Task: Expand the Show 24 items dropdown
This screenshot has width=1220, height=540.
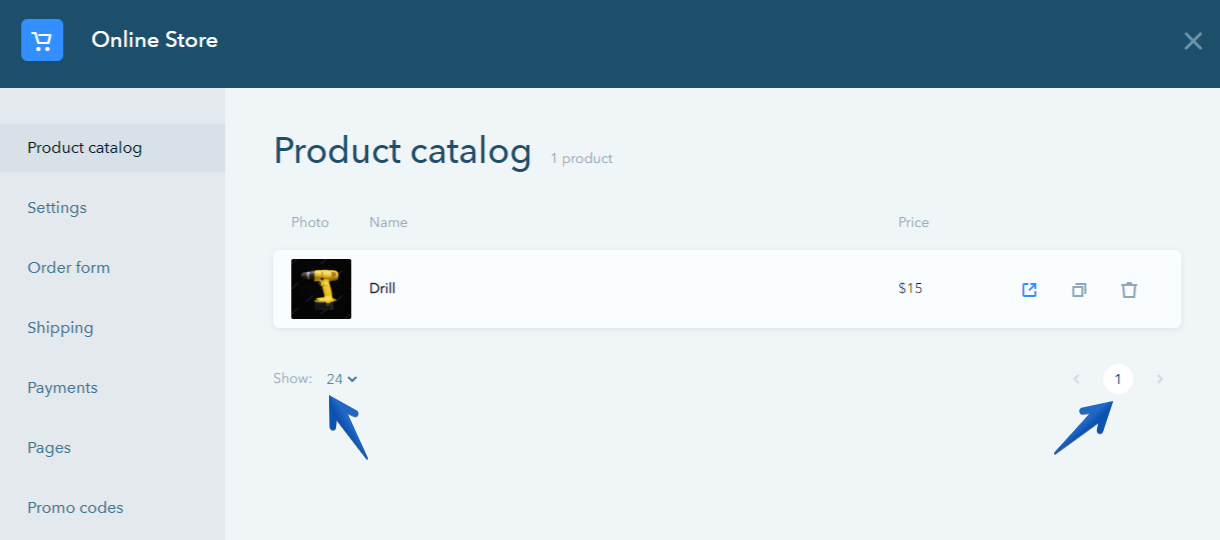Action: pyautogui.click(x=342, y=379)
